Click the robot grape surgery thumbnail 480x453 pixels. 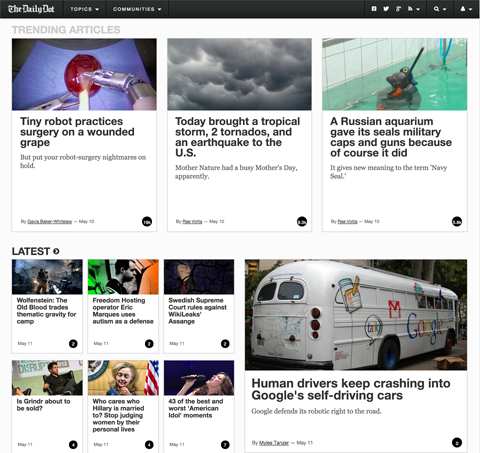pos(84,74)
